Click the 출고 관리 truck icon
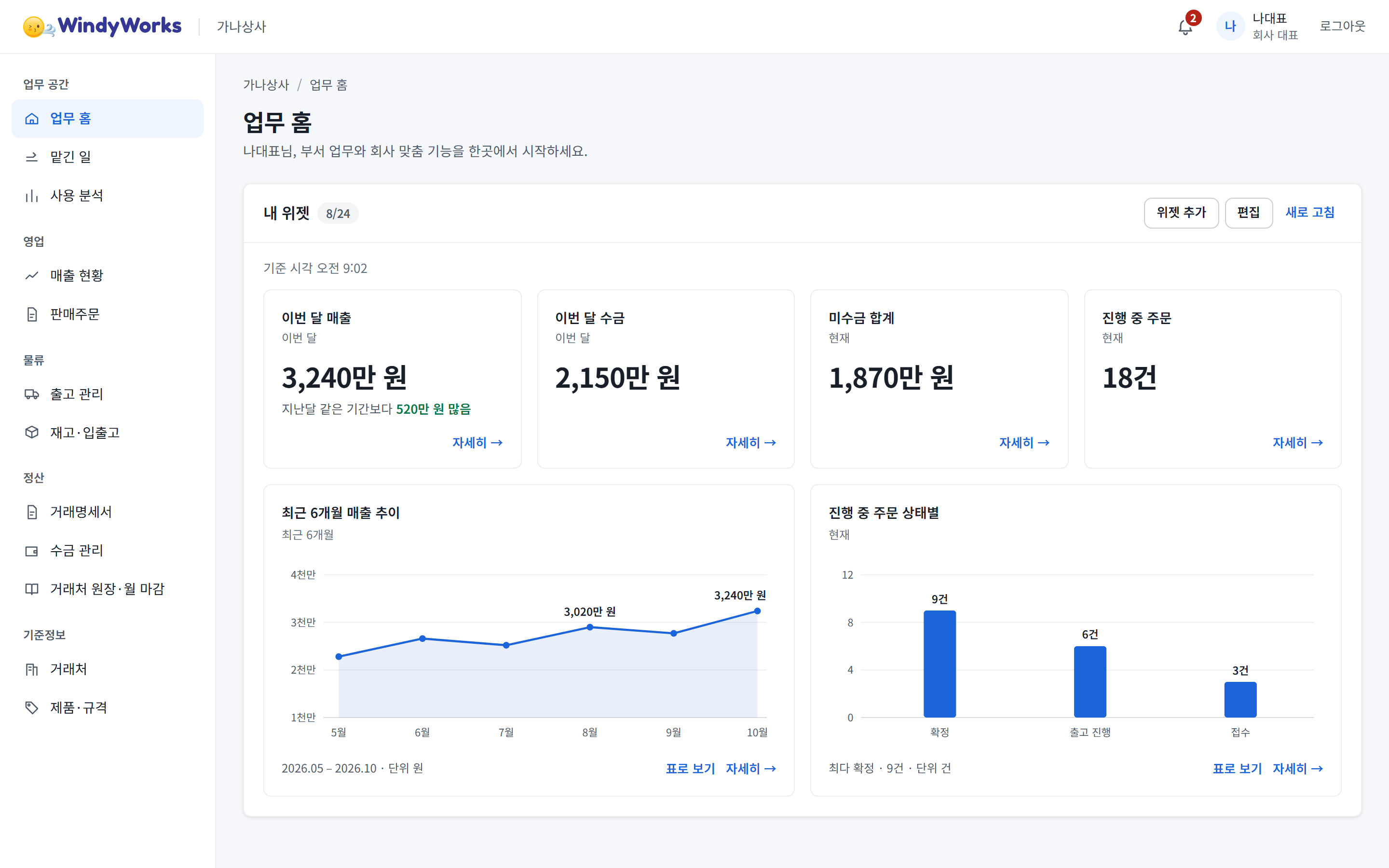This screenshot has height=868, width=1389. [31, 394]
